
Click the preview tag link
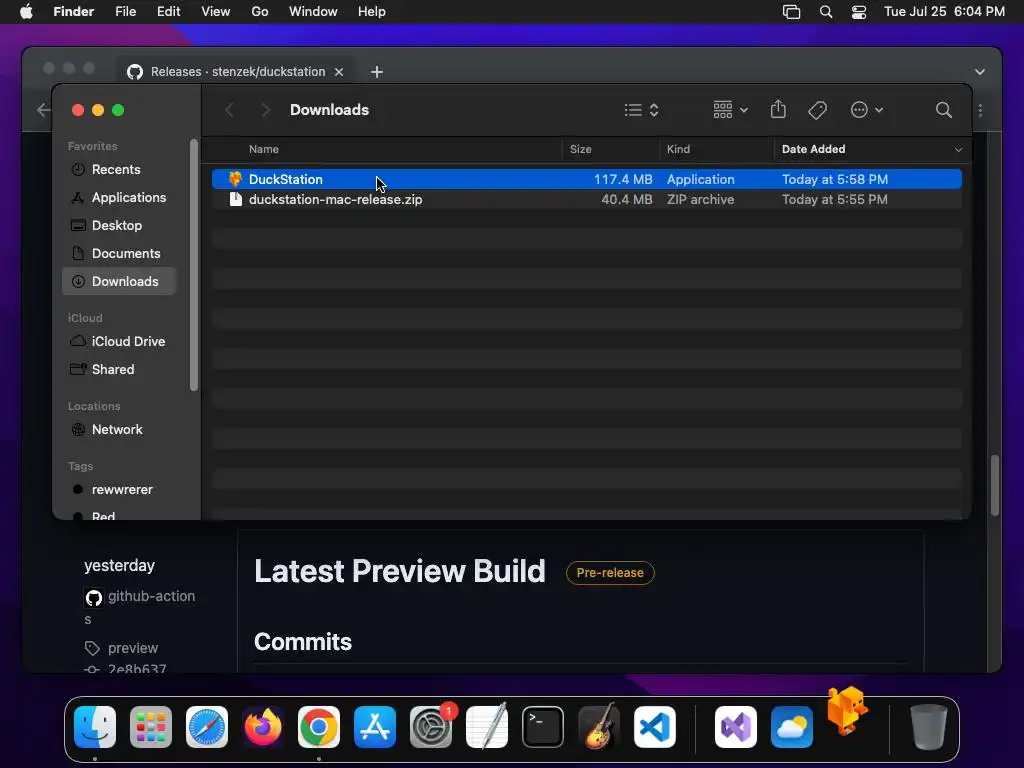(x=133, y=648)
